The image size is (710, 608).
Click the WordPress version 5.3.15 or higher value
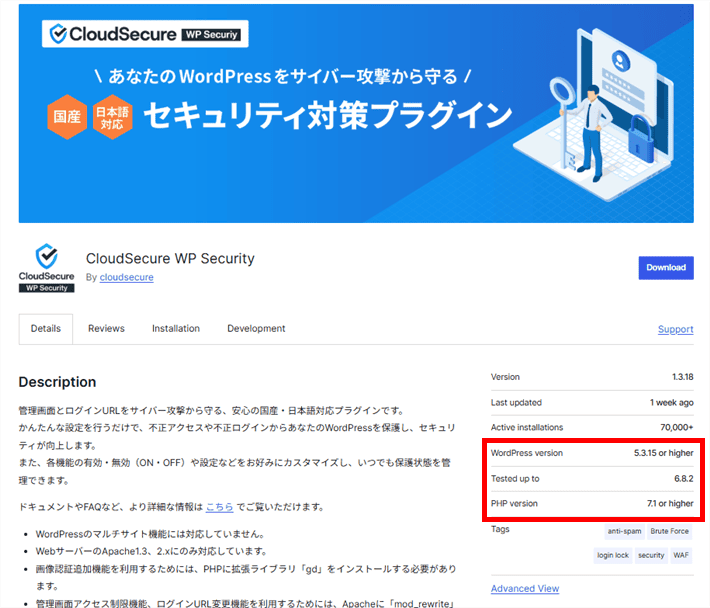(663, 453)
